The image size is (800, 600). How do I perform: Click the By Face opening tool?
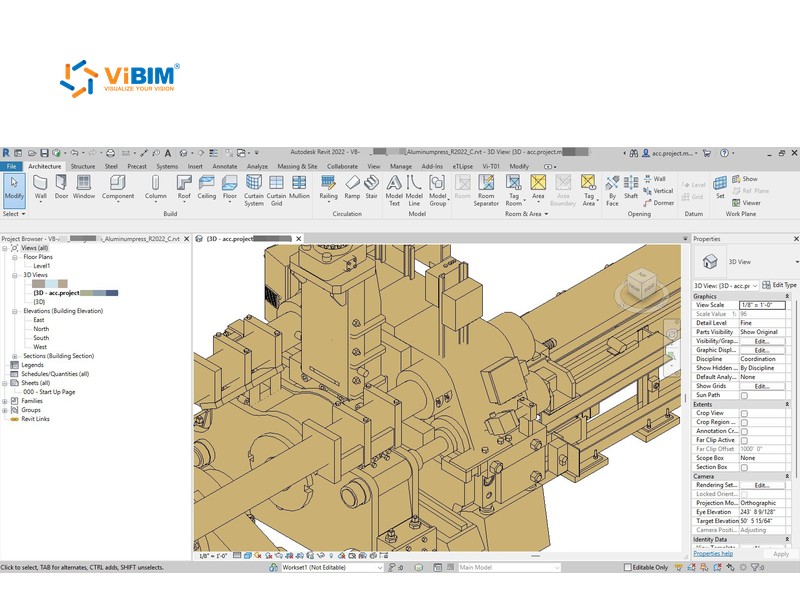click(x=612, y=190)
